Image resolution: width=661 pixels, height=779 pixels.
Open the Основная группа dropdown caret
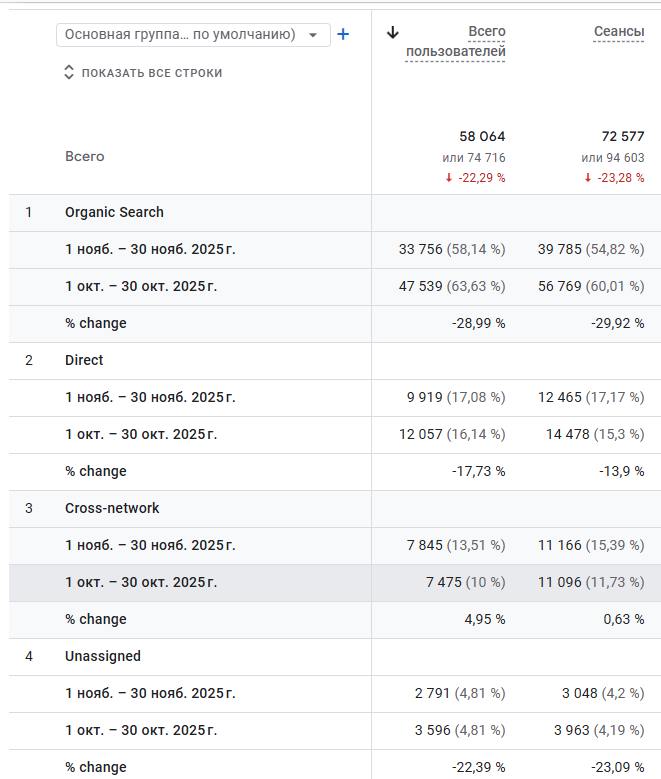coord(313,35)
